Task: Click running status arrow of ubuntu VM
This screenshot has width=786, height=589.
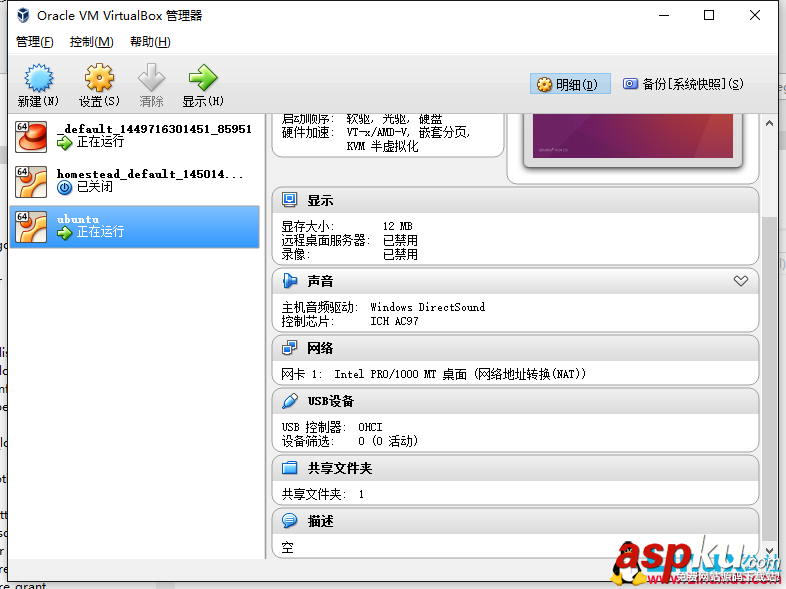Action: pos(64,233)
